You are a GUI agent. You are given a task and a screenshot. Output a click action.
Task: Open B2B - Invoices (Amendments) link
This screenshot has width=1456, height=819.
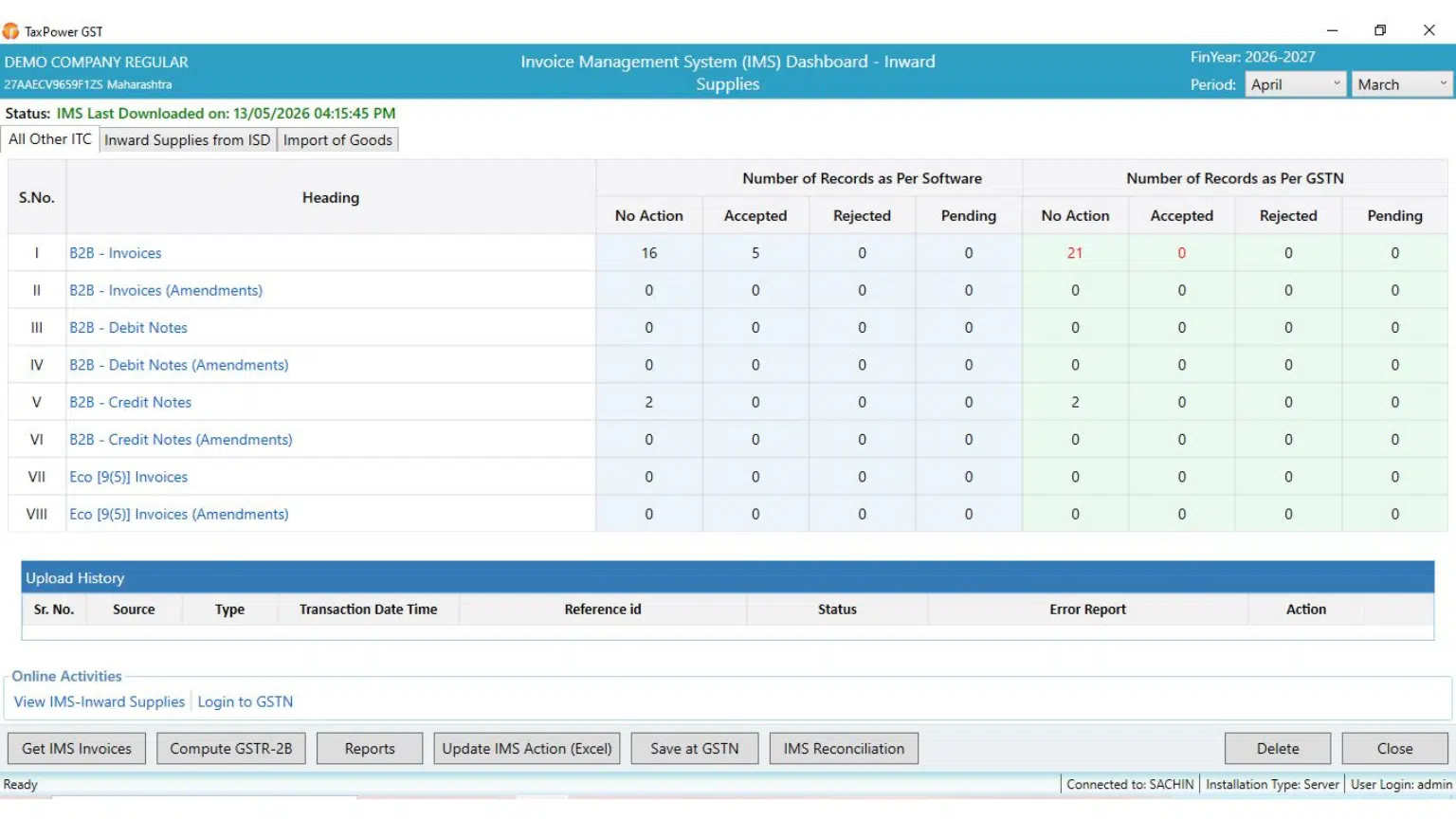click(166, 290)
